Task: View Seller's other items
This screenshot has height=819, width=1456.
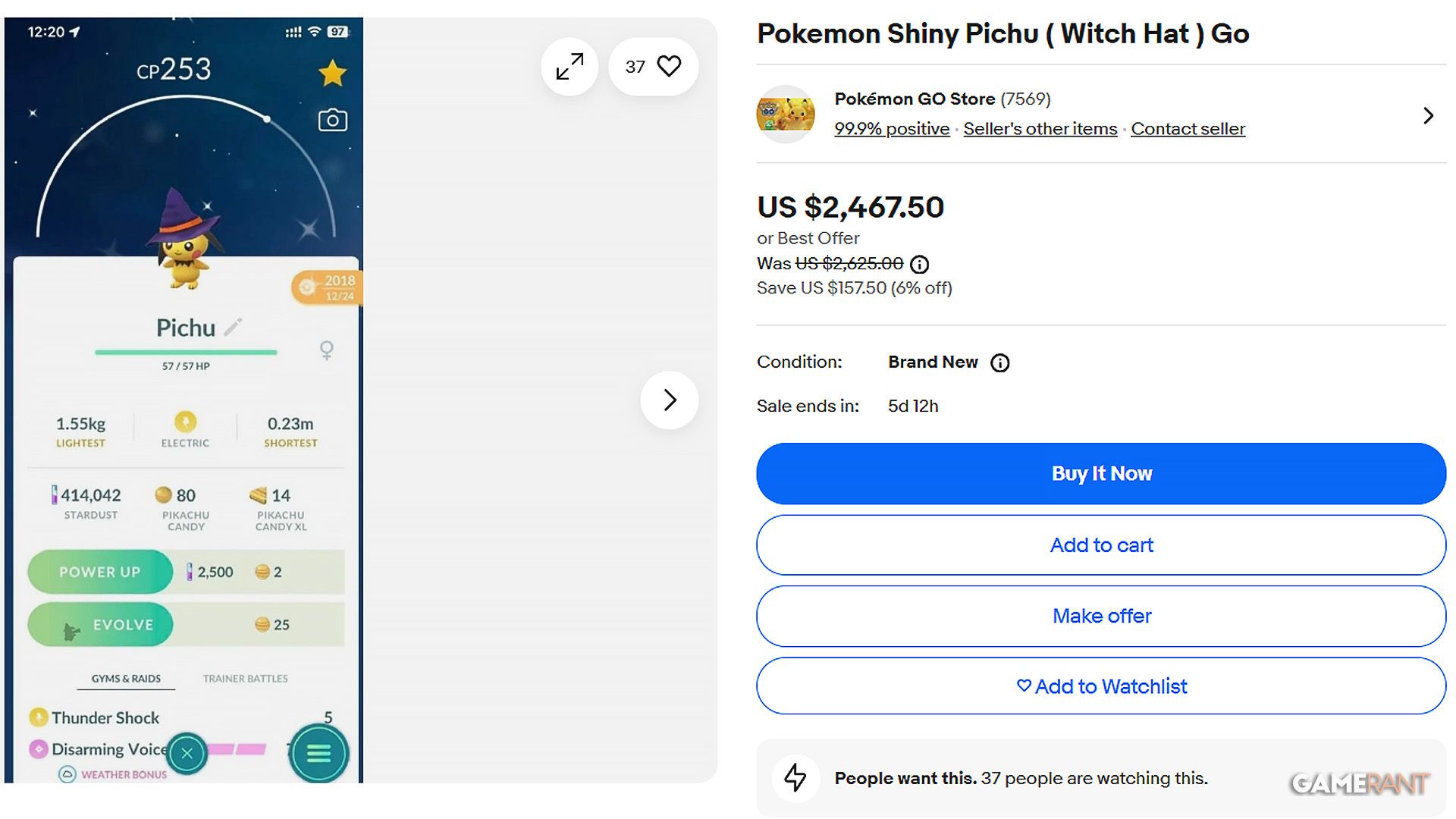Action: click(1040, 129)
